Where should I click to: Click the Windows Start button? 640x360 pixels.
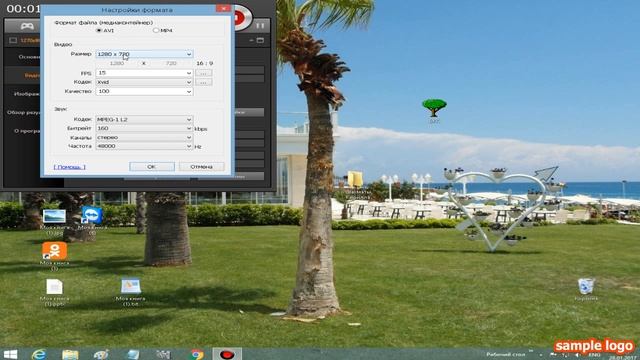tap(11, 354)
